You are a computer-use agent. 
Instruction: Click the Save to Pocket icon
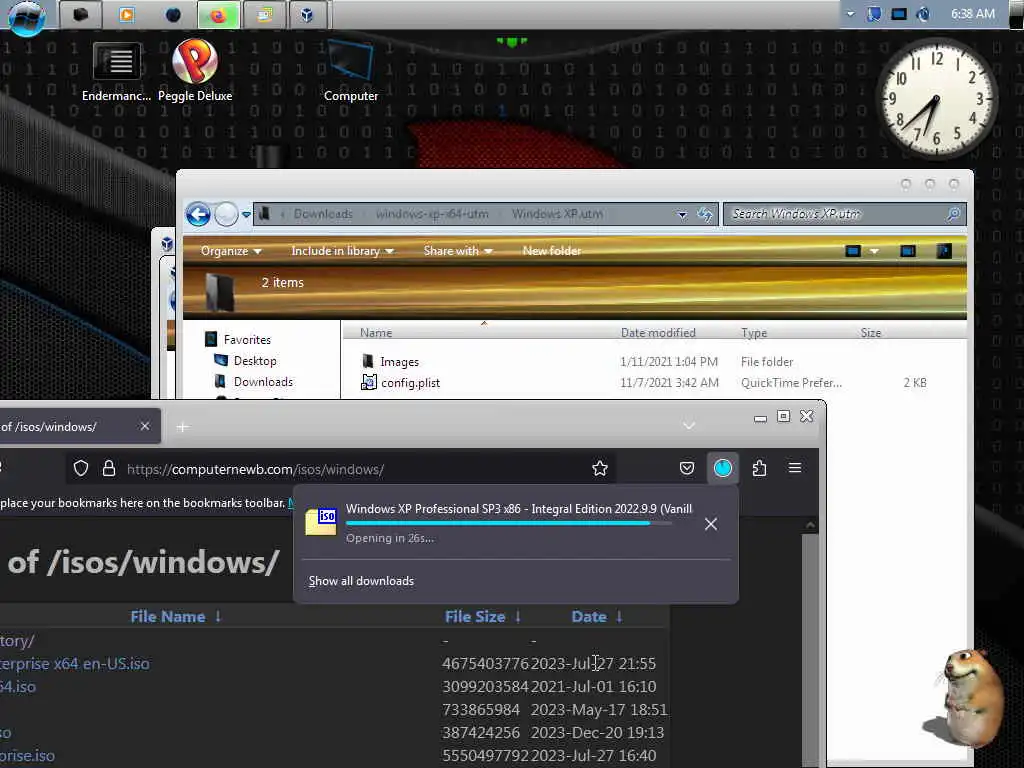click(x=687, y=468)
